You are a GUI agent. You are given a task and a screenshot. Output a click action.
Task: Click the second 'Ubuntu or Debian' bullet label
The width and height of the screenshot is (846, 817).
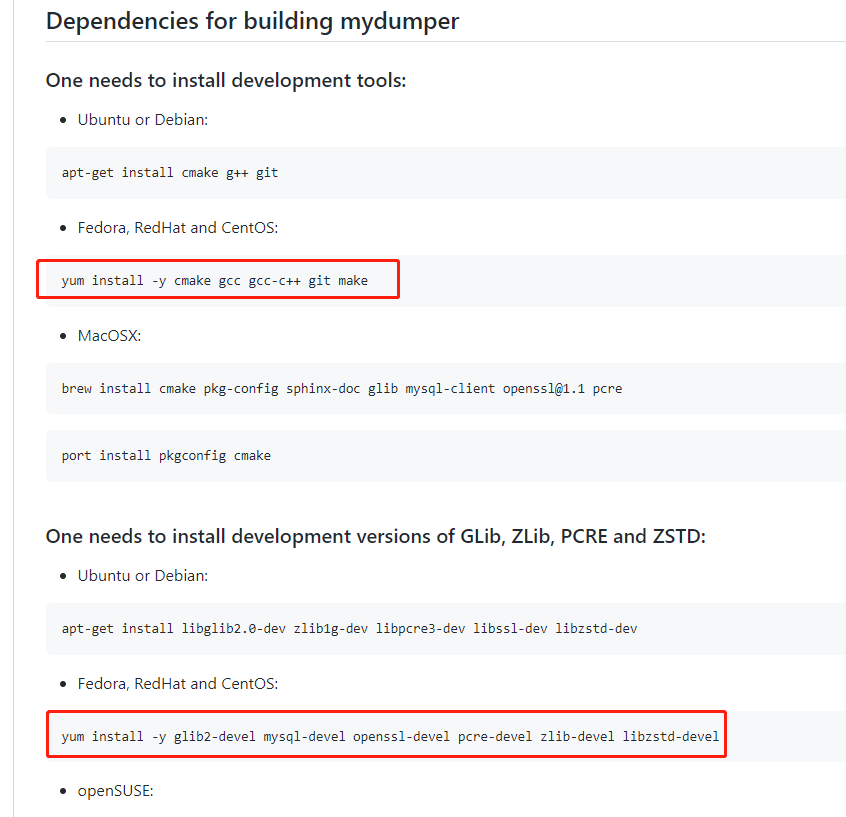point(140,575)
